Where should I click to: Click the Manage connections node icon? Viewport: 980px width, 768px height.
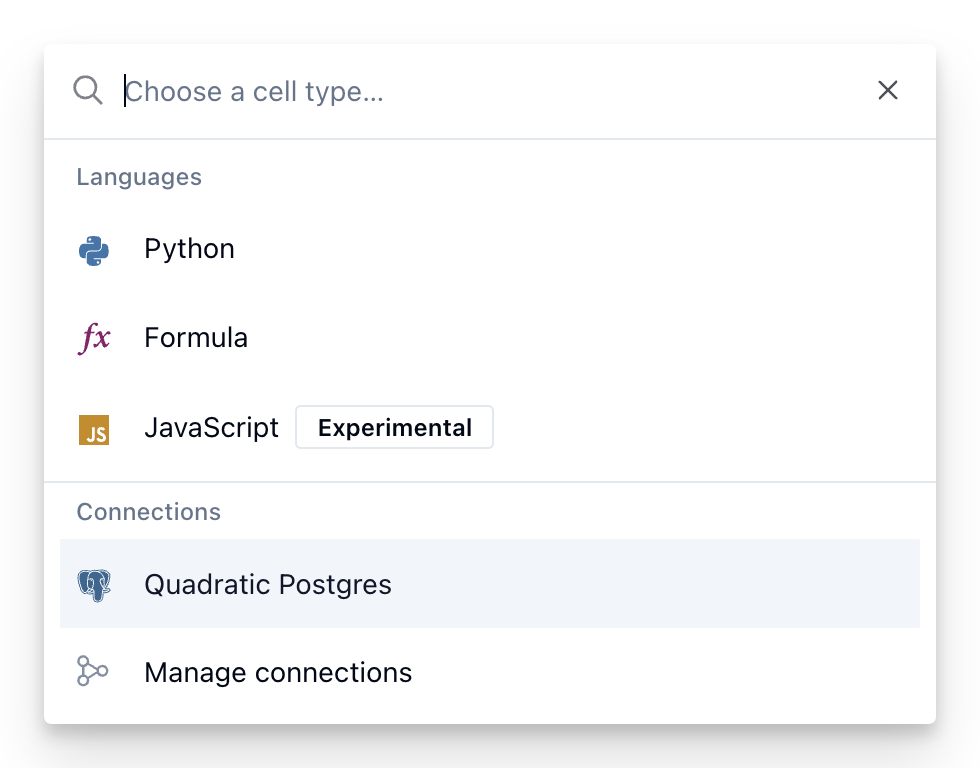[92, 672]
